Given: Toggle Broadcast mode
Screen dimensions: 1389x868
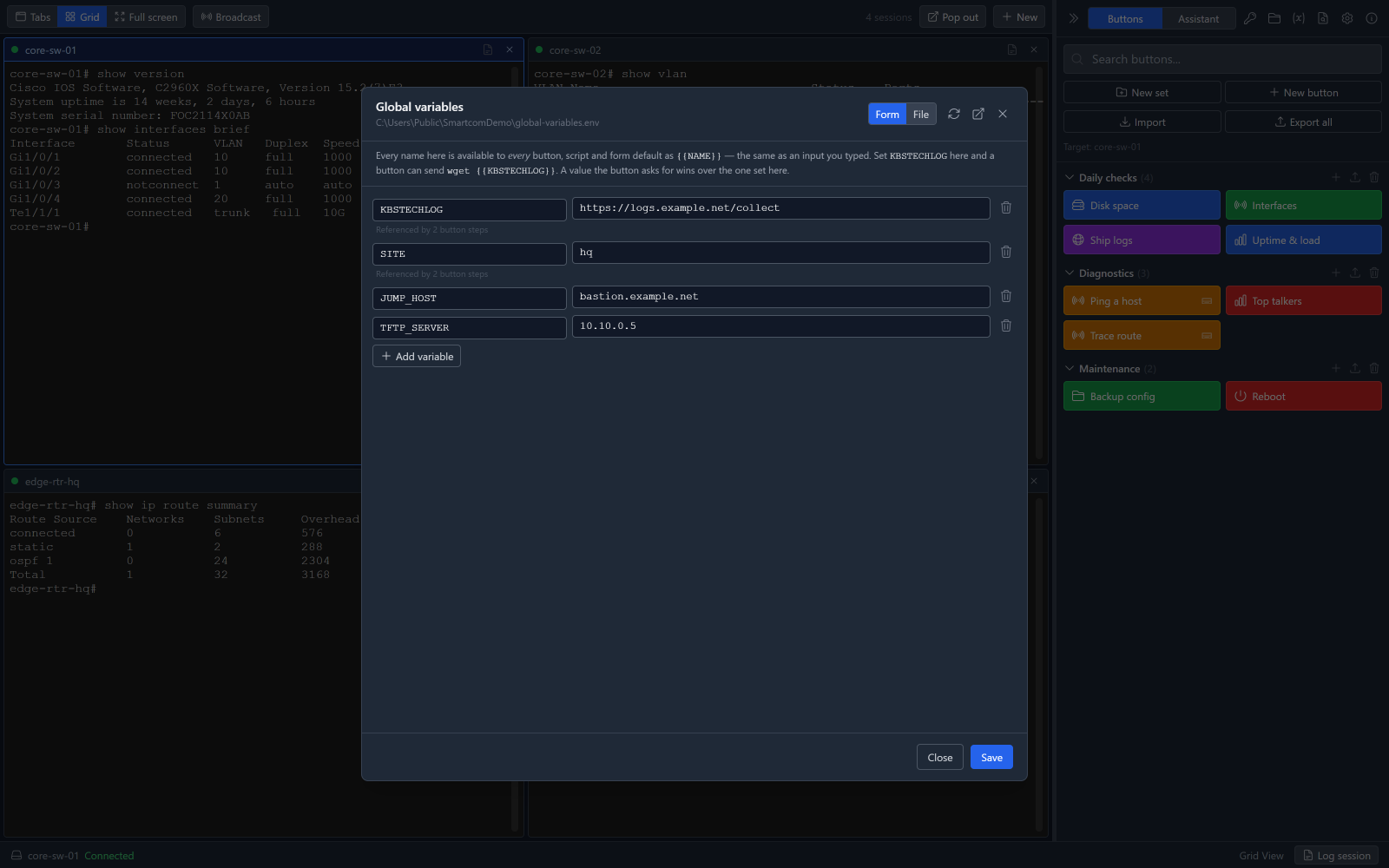Looking at the screenshot, I should [231, 16].
